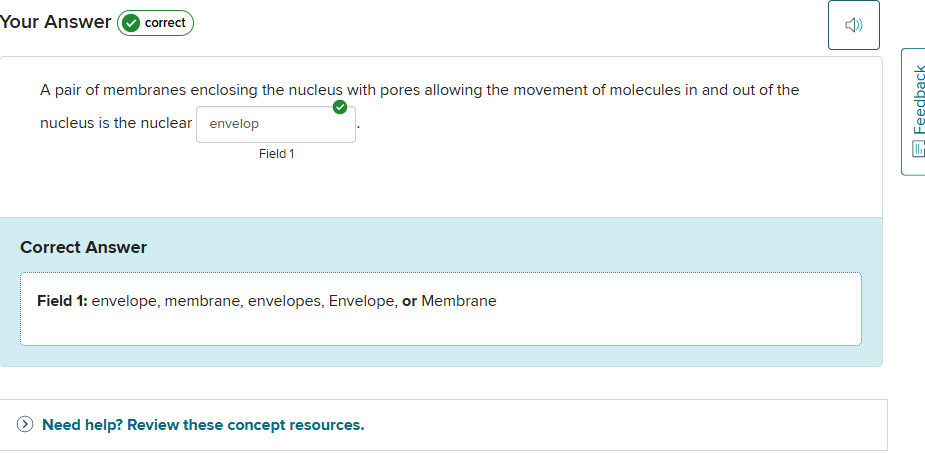Click the circled chevron beside "Need help?"

coord(26,425)
